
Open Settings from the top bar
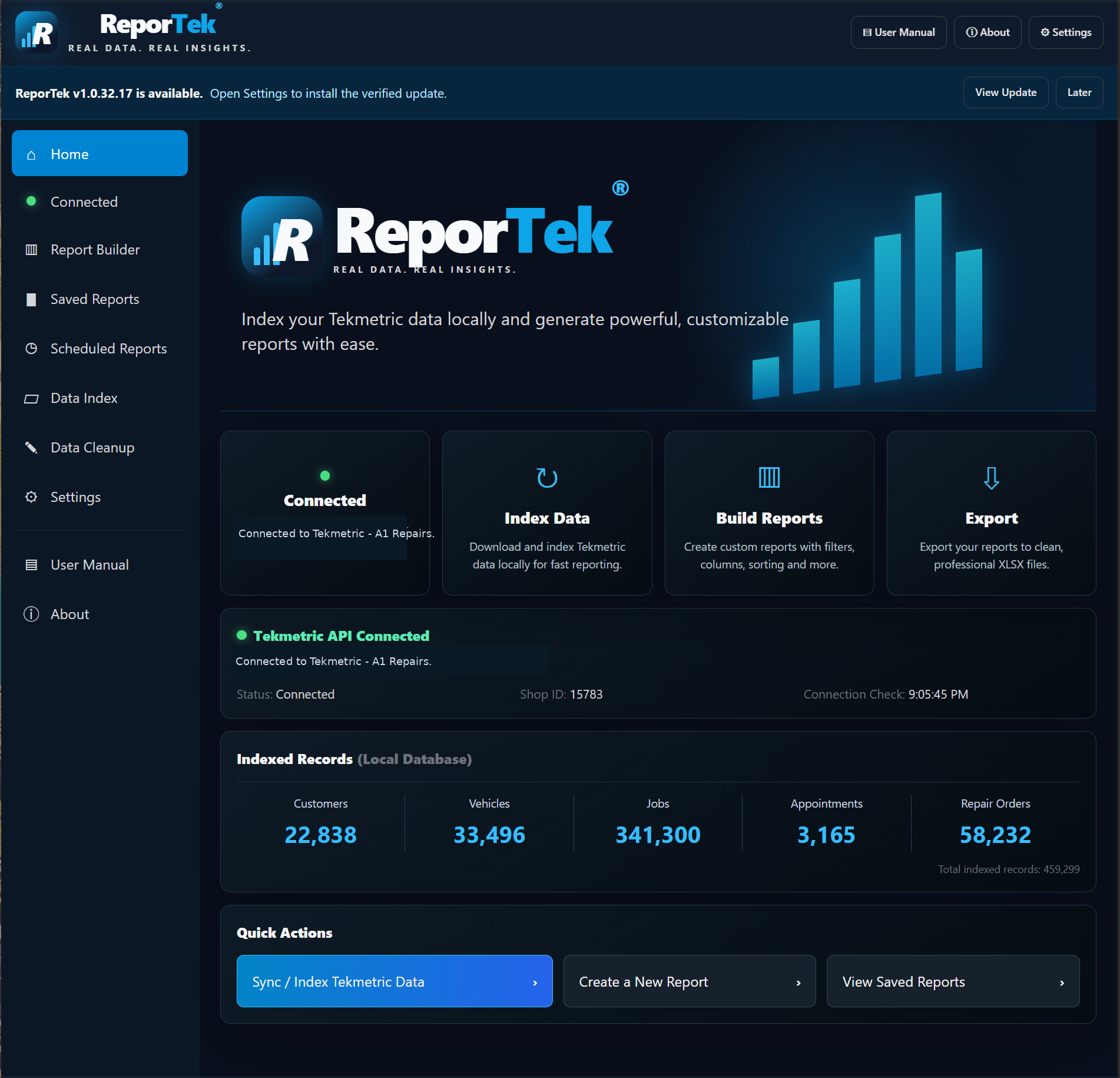click(1066, 32)
